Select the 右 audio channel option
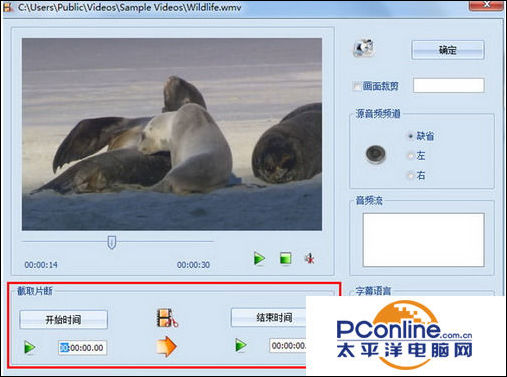507x377 pixels. point(410,175)
